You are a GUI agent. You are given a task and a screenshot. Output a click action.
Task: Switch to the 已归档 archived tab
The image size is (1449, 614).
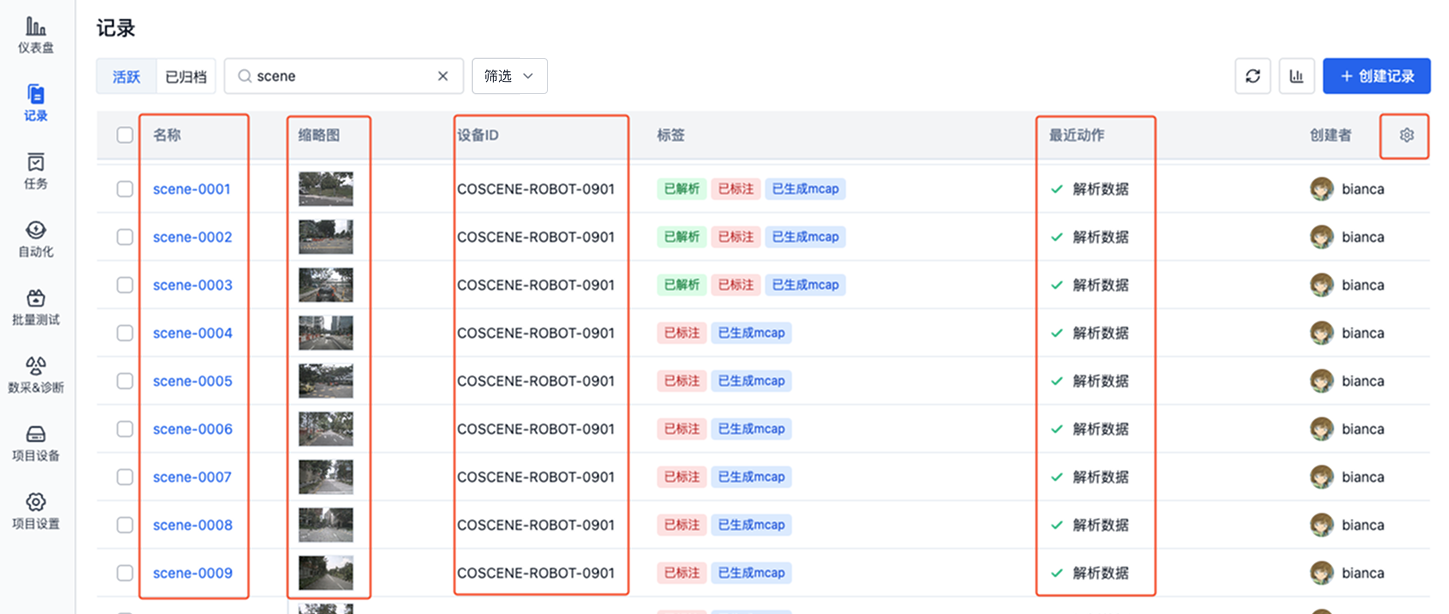[x=186, y=76]
